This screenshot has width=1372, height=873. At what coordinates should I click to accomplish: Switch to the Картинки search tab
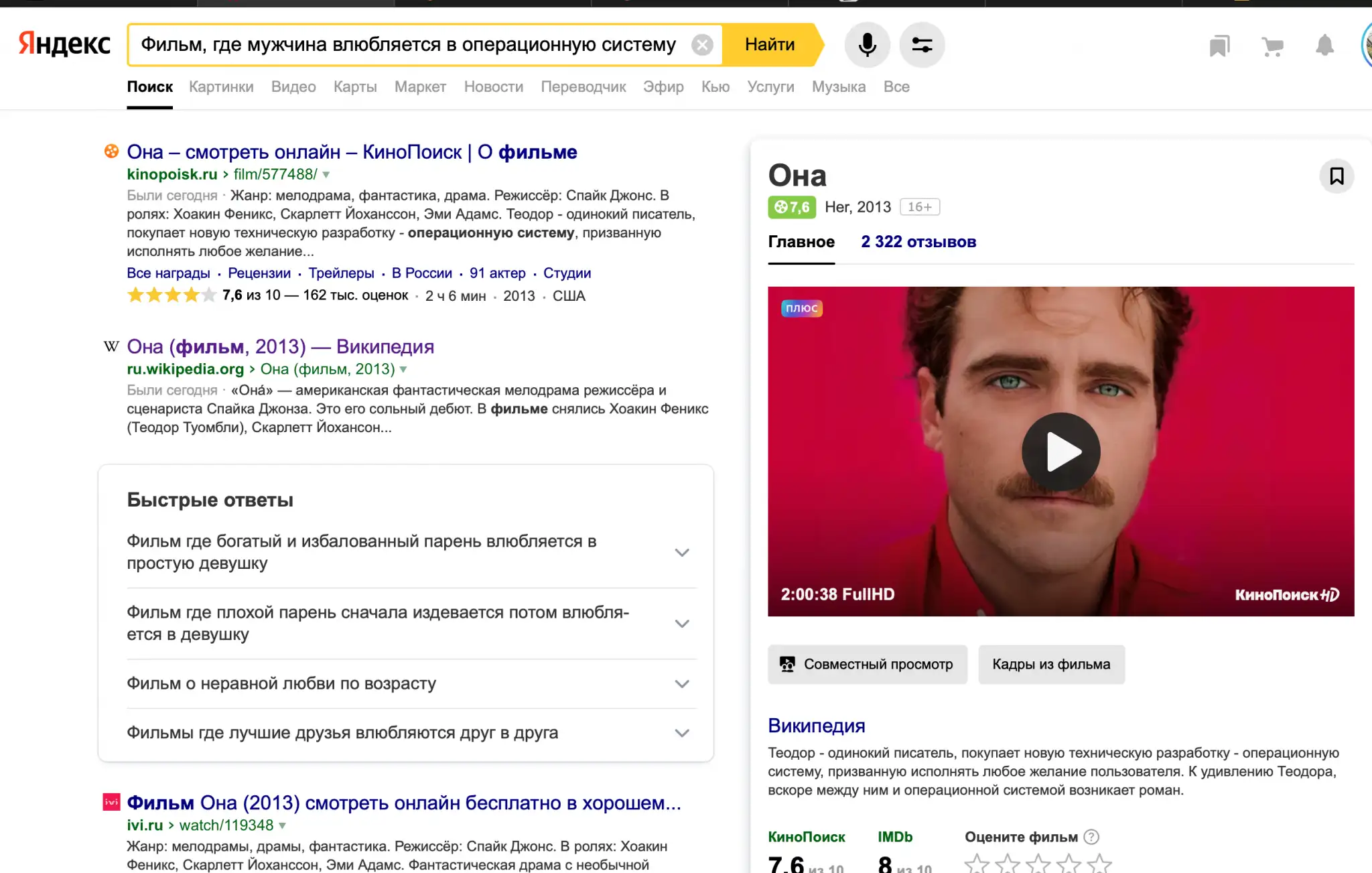click(x=221, y=87)
